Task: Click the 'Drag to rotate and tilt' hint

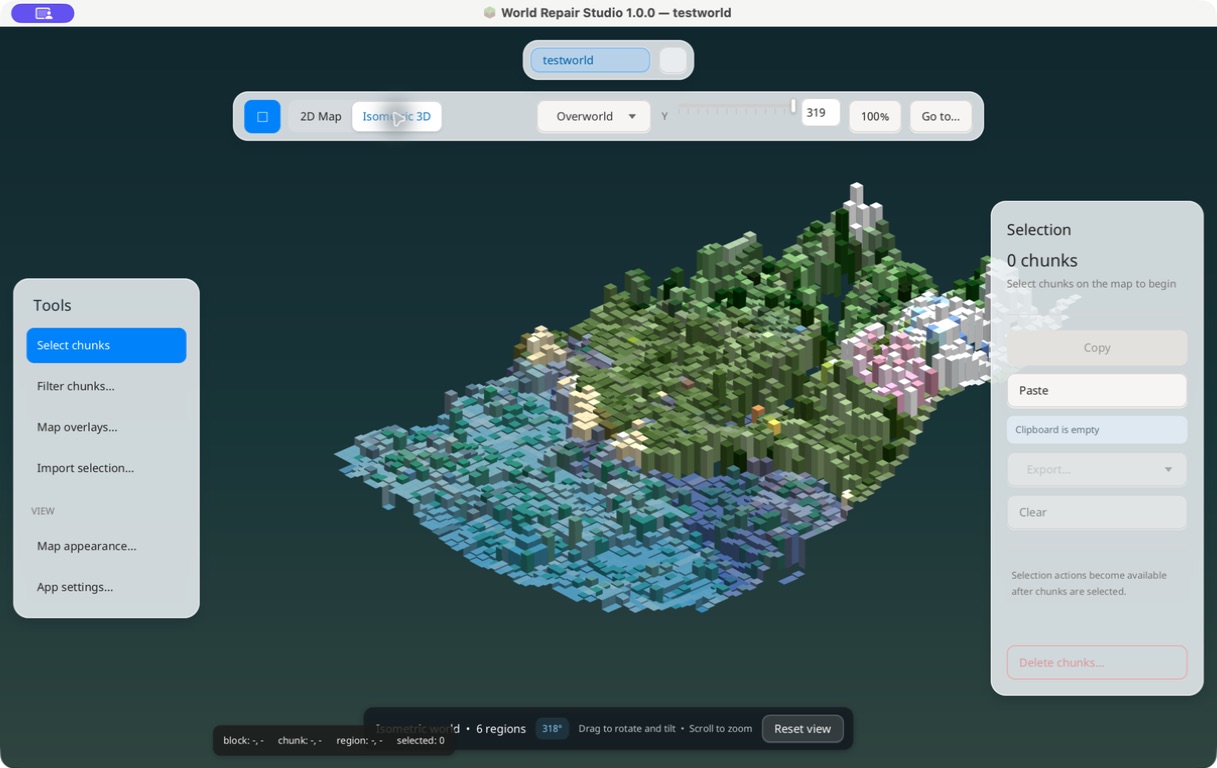Action: pos(626,729)
